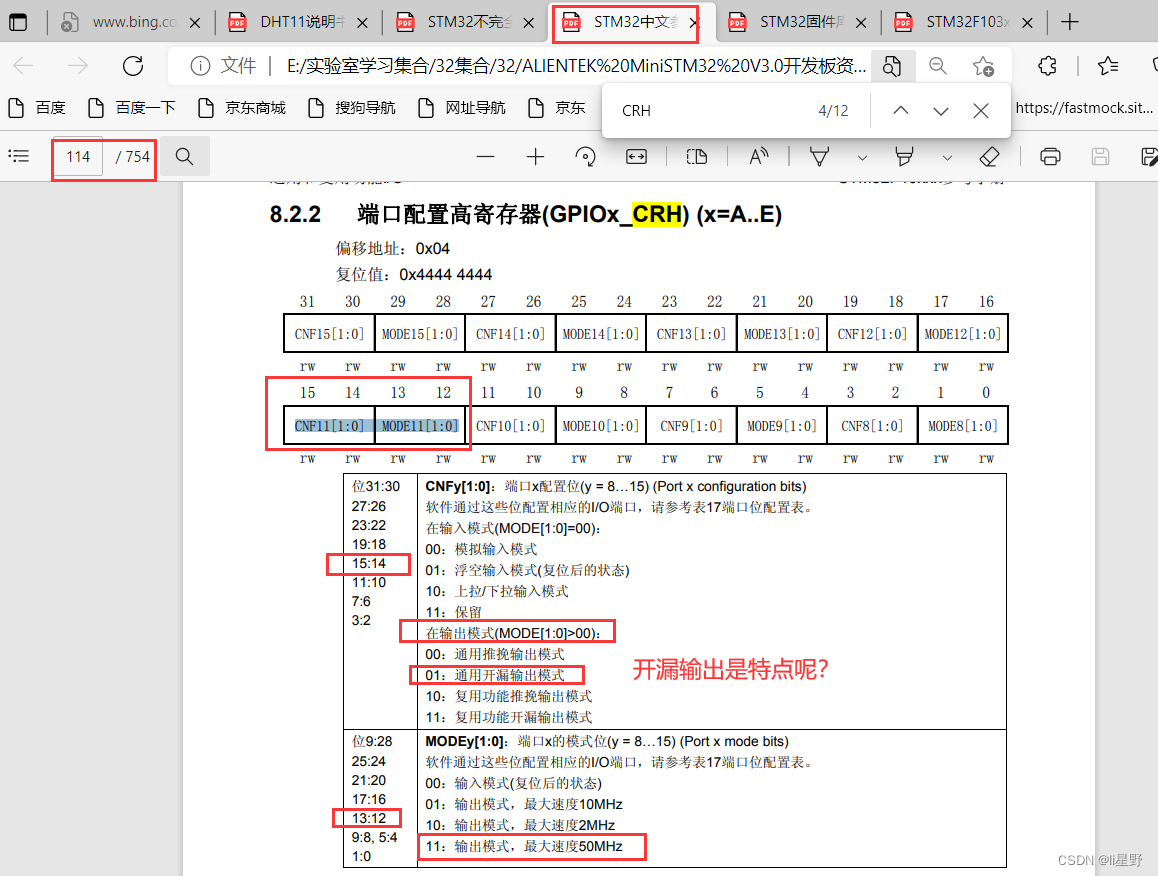Close the find-on-page search bar
Screen dimensions: 1158x876
981,111
